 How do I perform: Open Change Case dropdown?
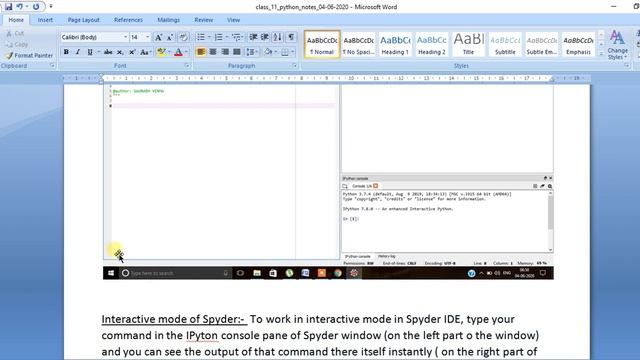point(146,52)
